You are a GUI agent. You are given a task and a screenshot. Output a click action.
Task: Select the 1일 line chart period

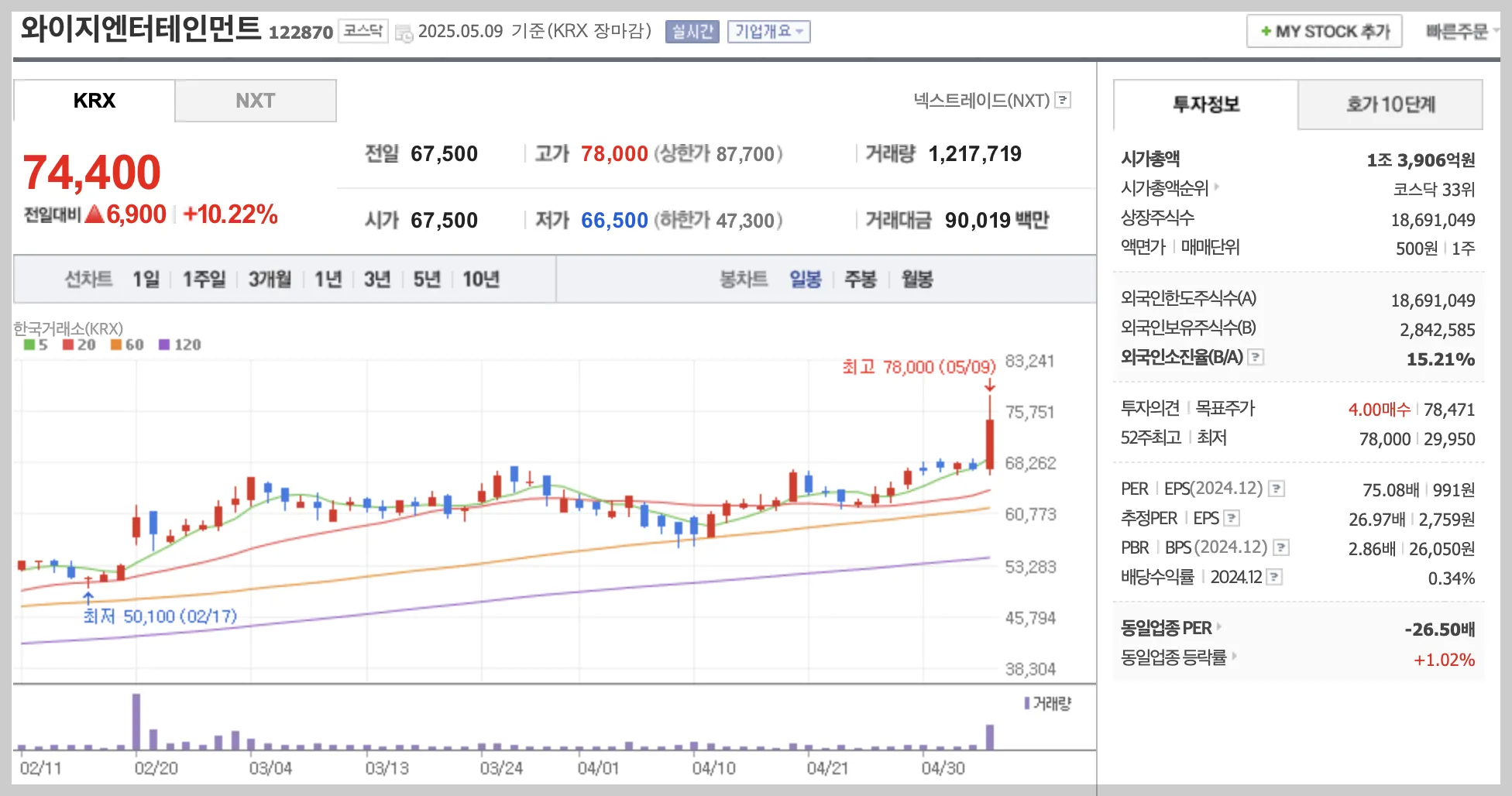tap(146, 279)
